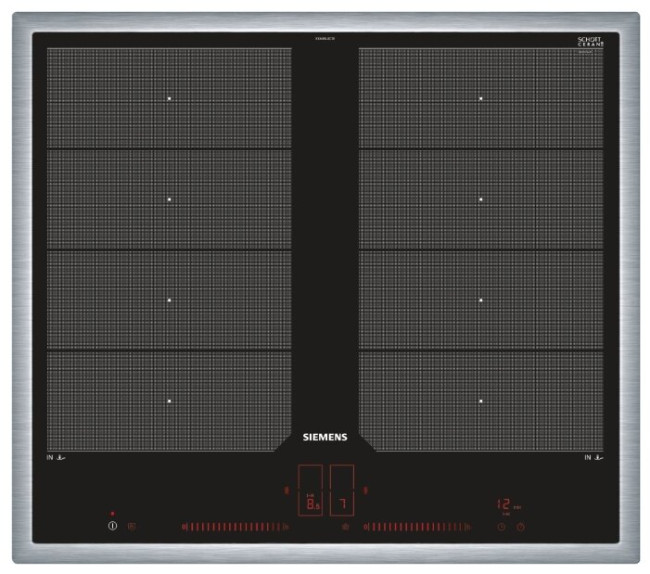Select the right zone display showing 7
The image size is (650, 574).
(342, 490)
